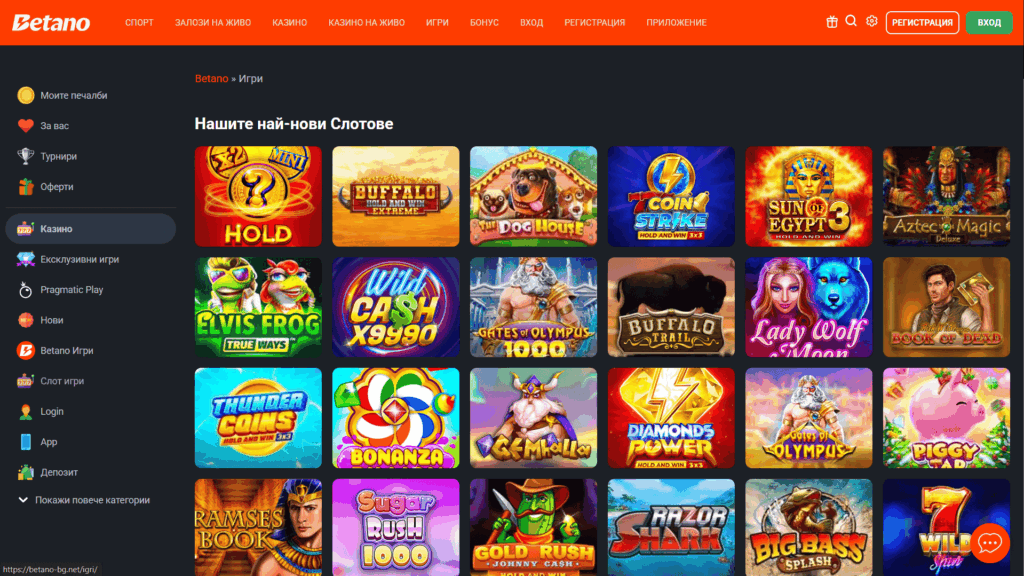Click the trophy icon for Турнири
The image size is (1024, 576).
25,156
